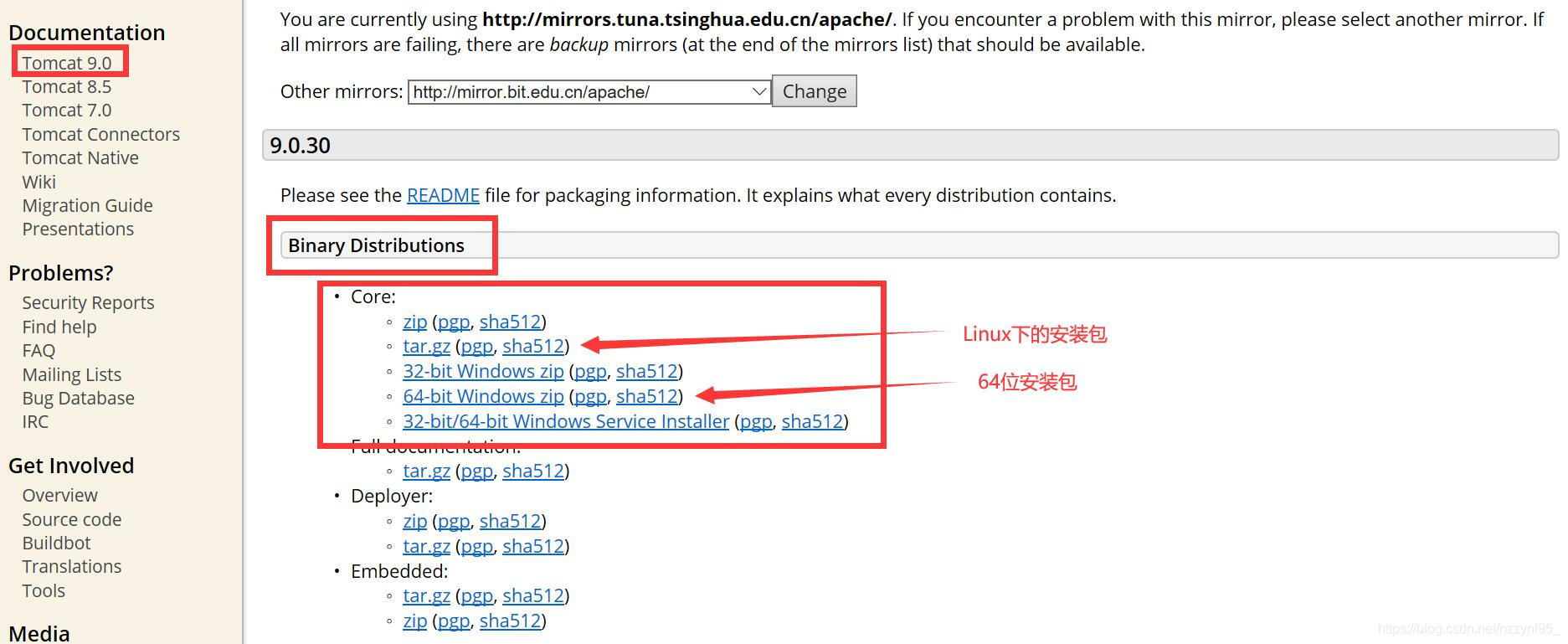This screenshot has height=644, width=1568.
Task: Open pgp signature for 32-bit Windows zip
Action: tap(590, 371)
